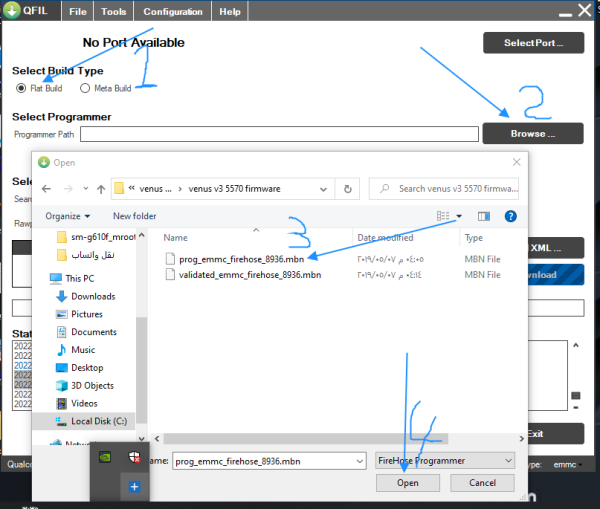Image resolution: width=600 pixels, height=509 pixels.
Task: Click the QFIL green download logo icon
Action: [x=12, y=10]
